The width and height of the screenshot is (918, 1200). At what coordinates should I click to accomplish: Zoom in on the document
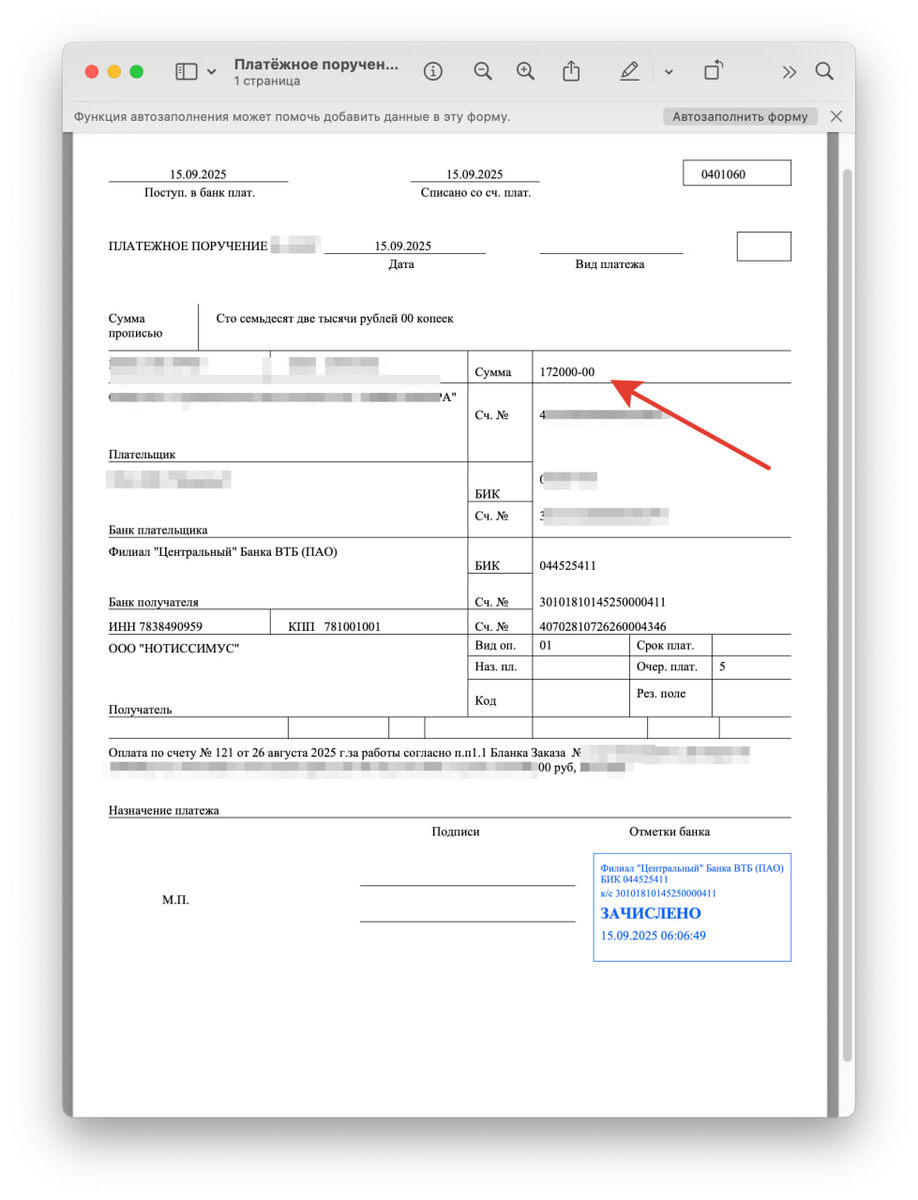(x=526, y=71)
